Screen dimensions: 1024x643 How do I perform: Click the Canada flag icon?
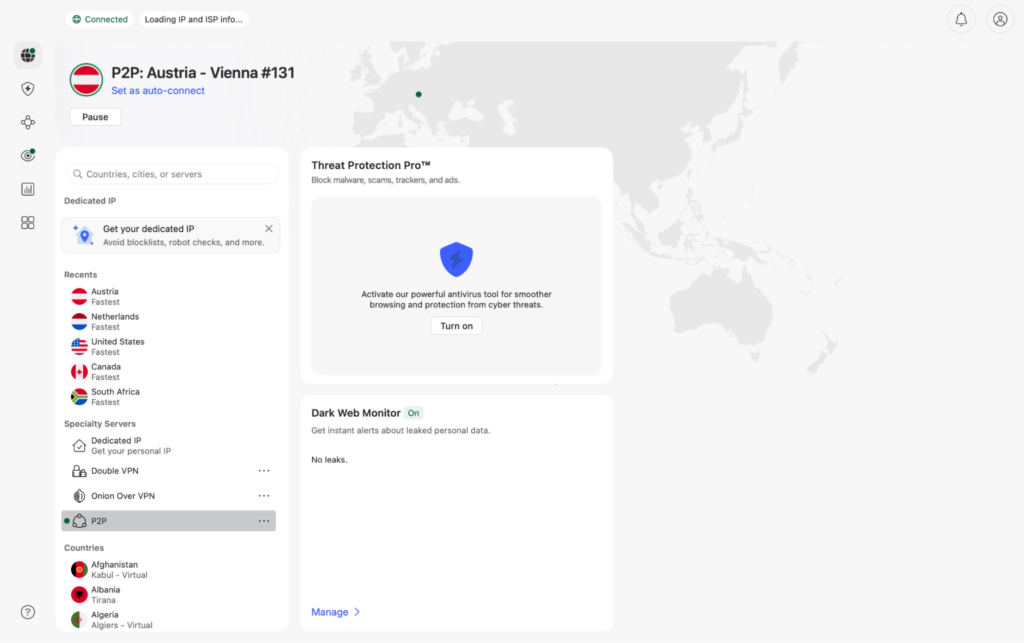pyautogui.click(x=79, y=372)
